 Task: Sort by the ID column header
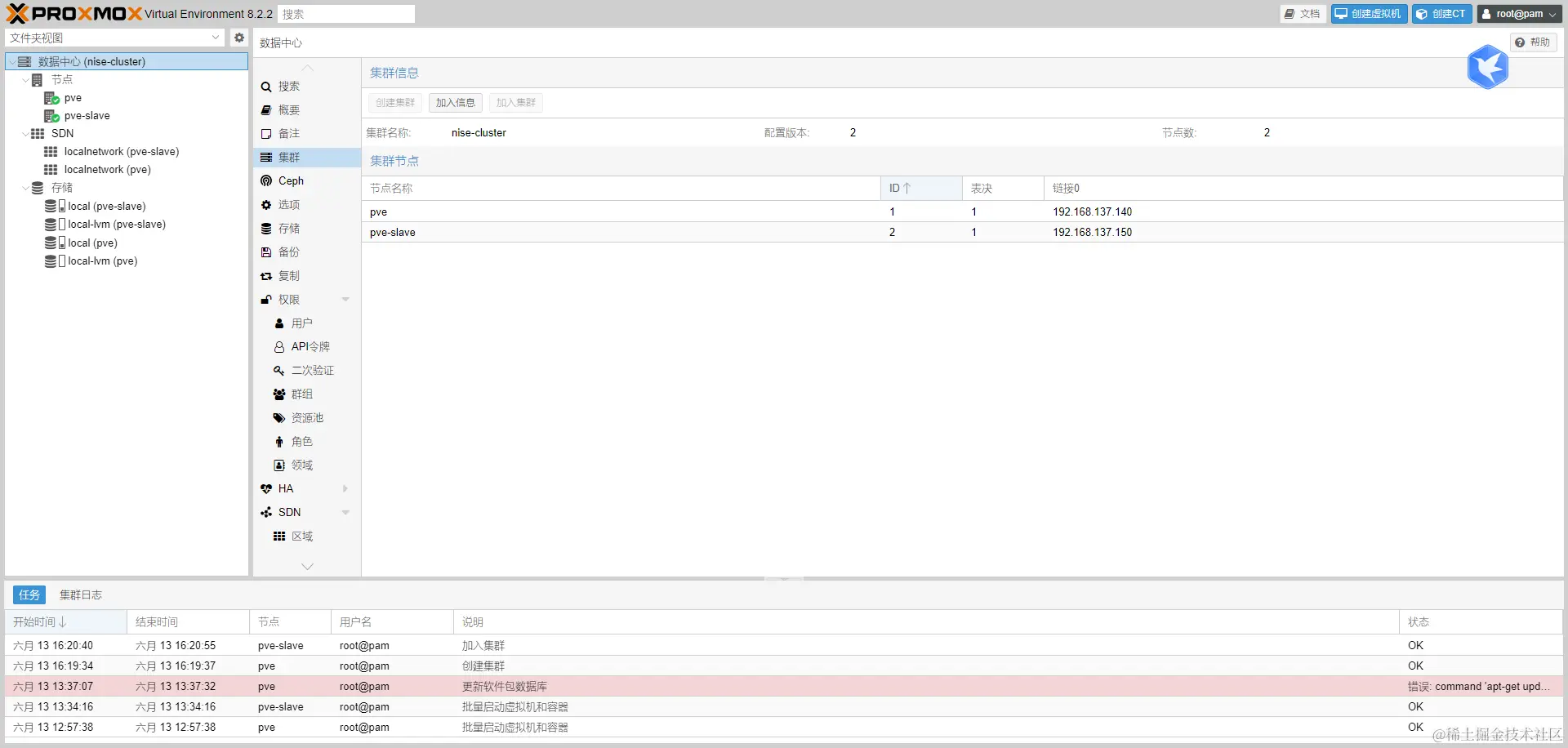[921, 189]
